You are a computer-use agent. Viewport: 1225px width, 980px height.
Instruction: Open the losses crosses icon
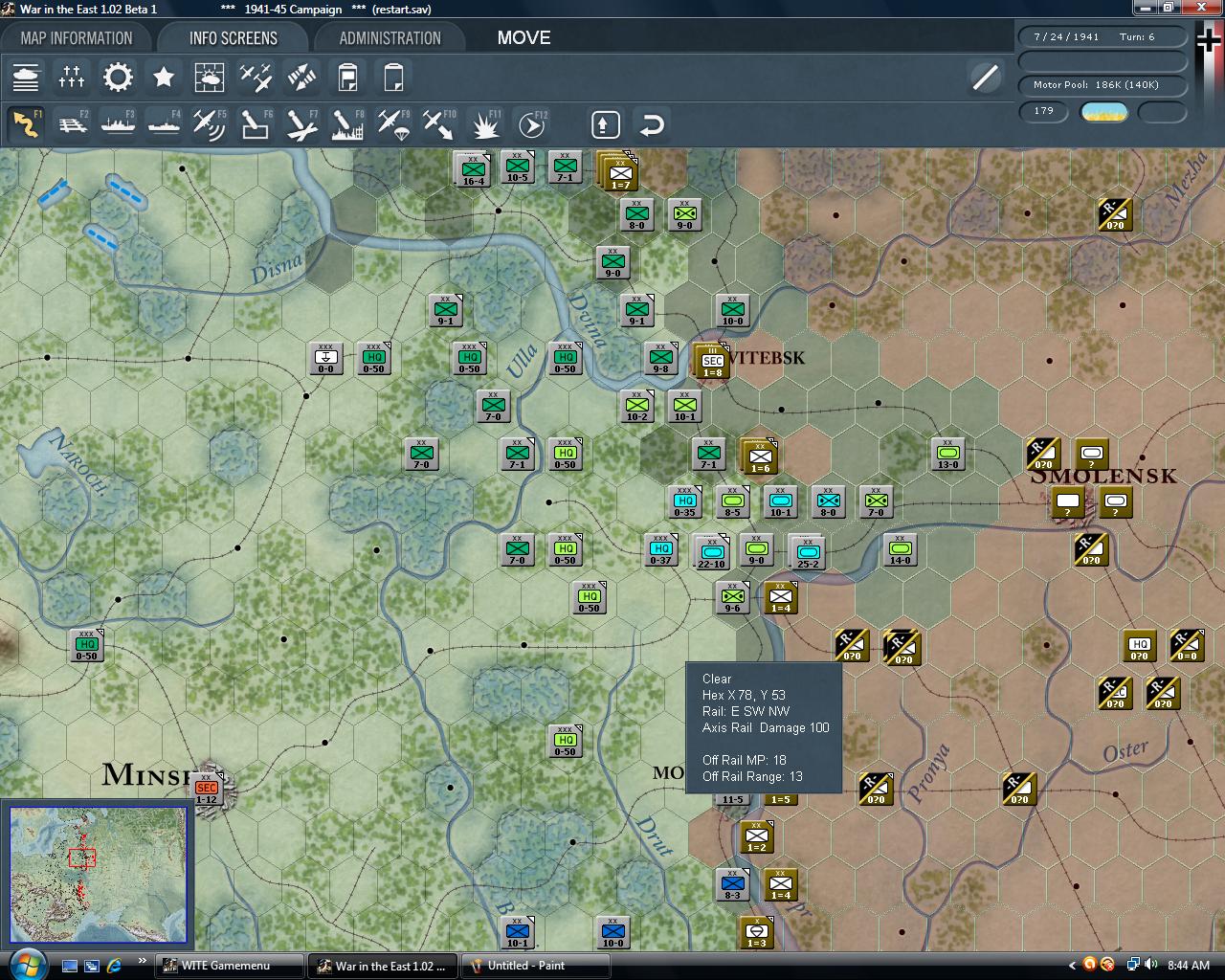(x=72, y=77)
